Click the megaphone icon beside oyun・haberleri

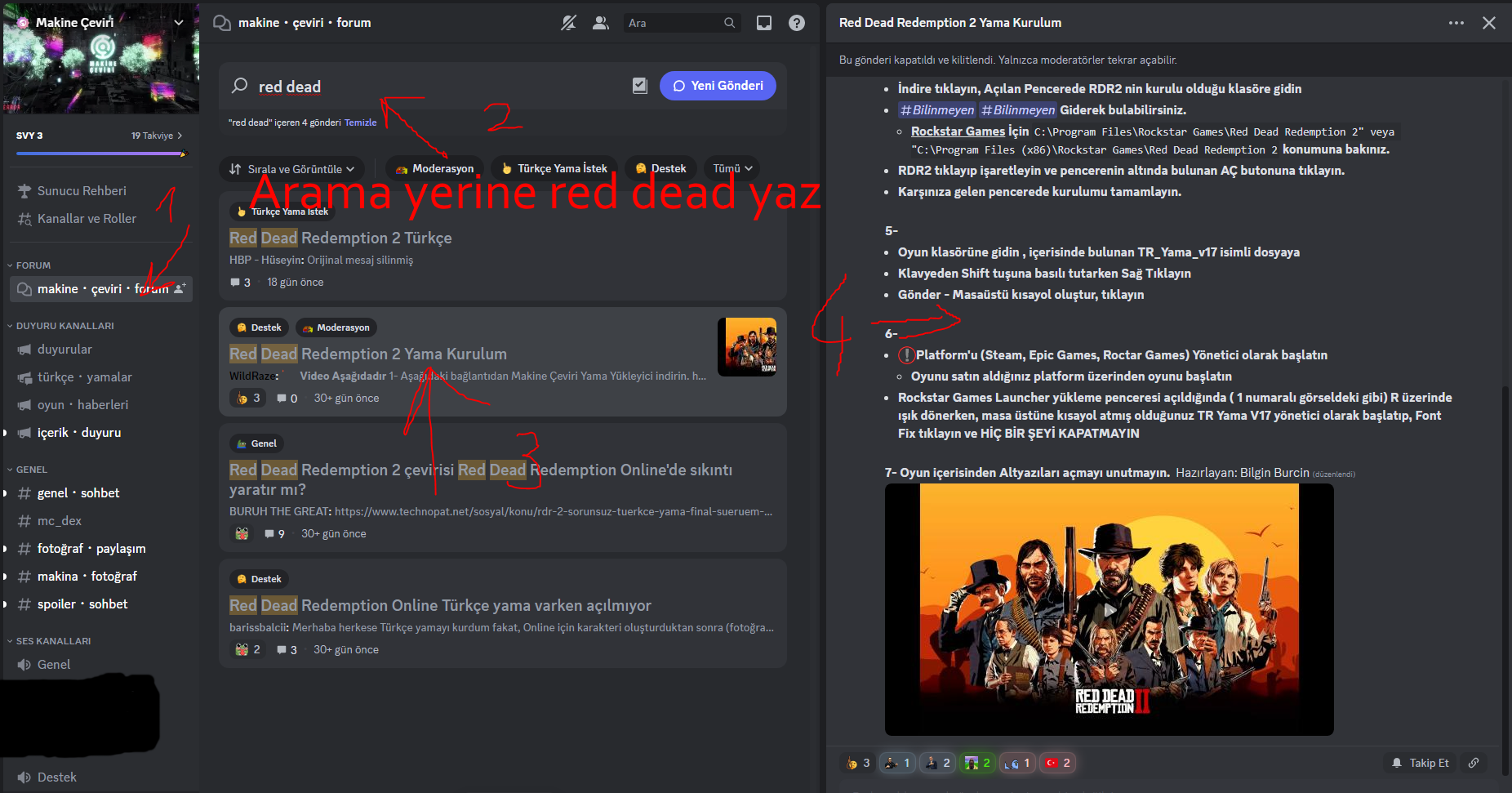tap(24, 405)
